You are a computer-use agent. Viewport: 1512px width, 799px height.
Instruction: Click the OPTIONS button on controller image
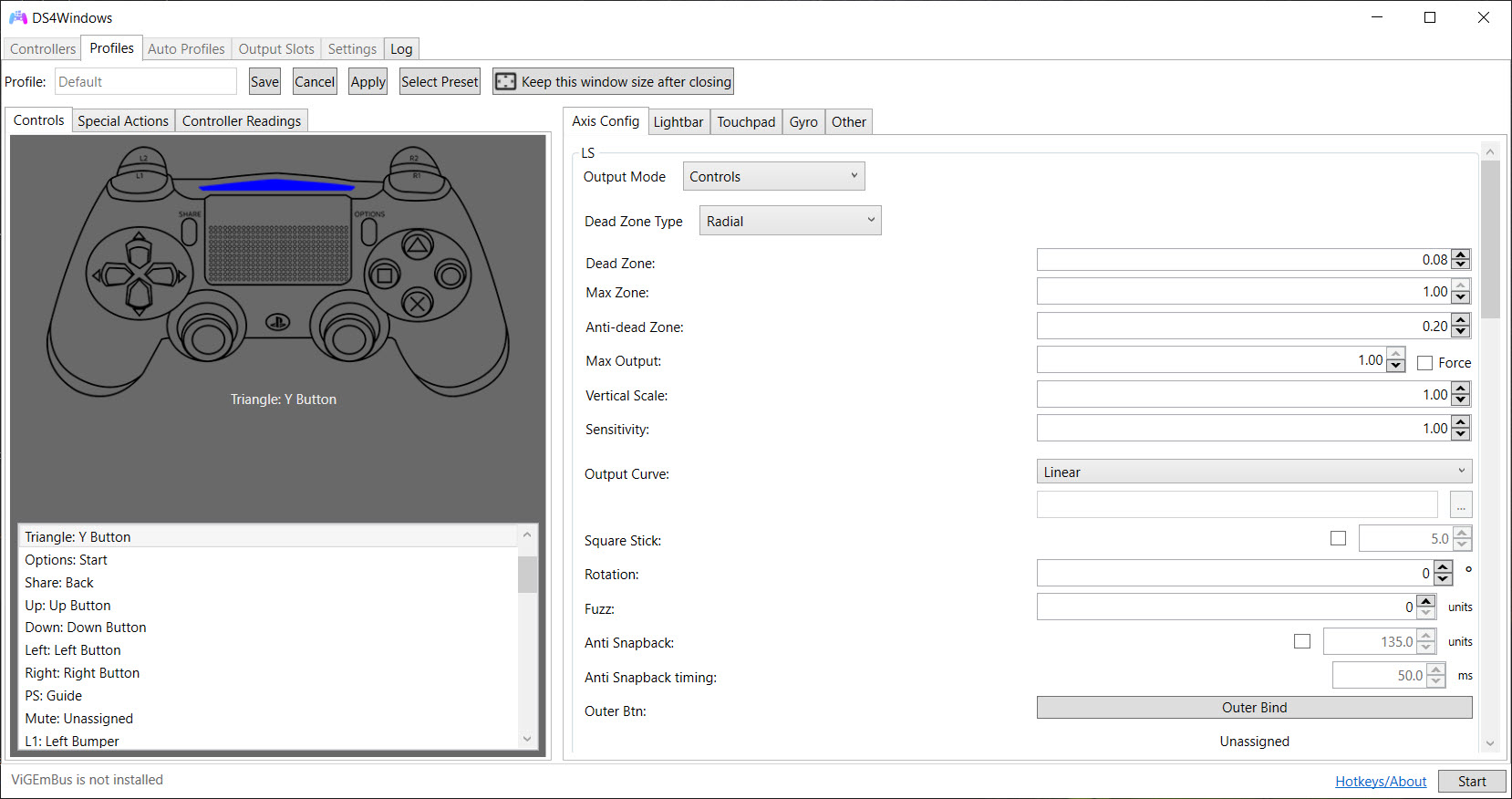point(368,231)
